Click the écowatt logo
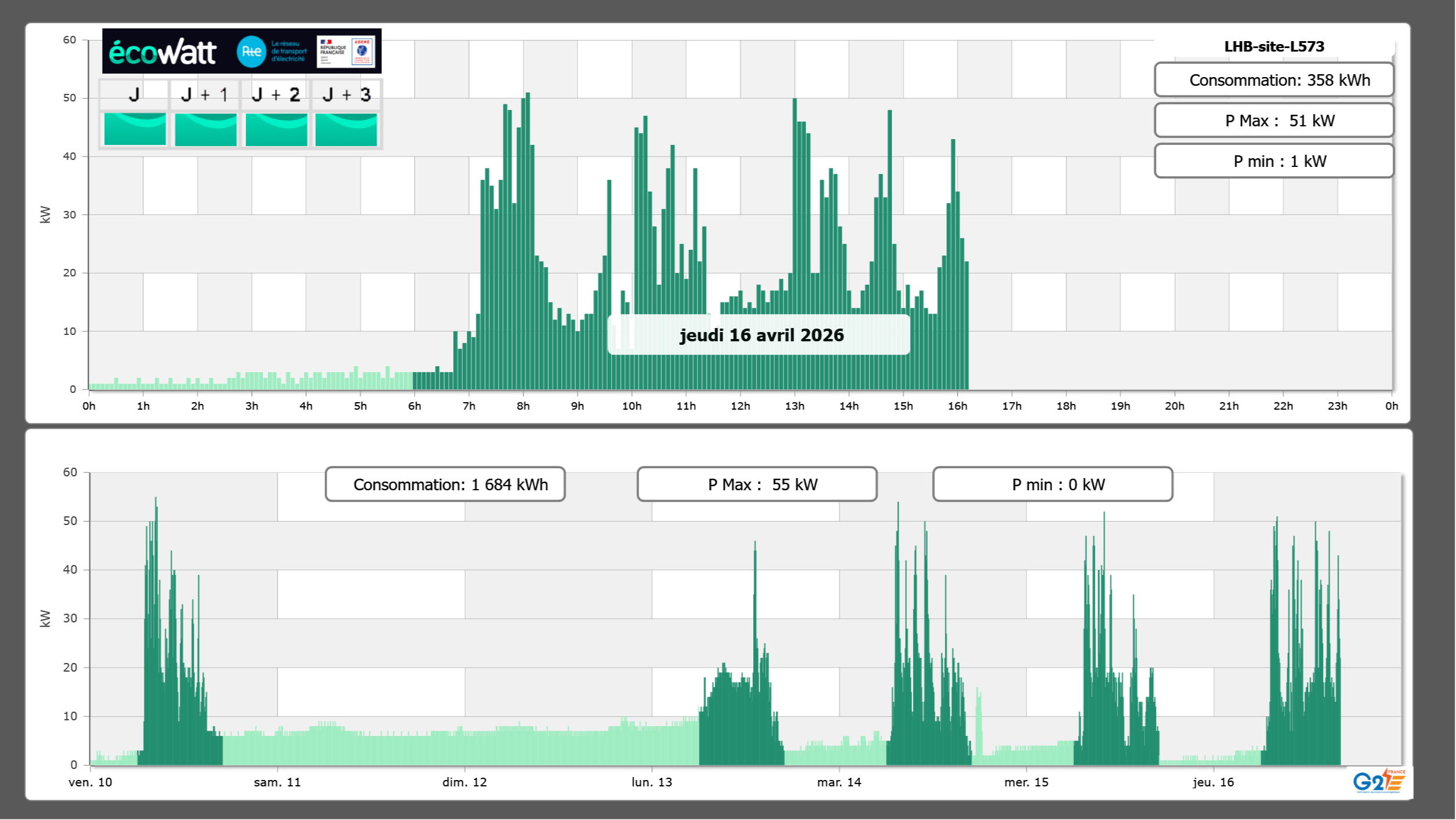Screen dimensions: 1456x820 coord(162,52)
